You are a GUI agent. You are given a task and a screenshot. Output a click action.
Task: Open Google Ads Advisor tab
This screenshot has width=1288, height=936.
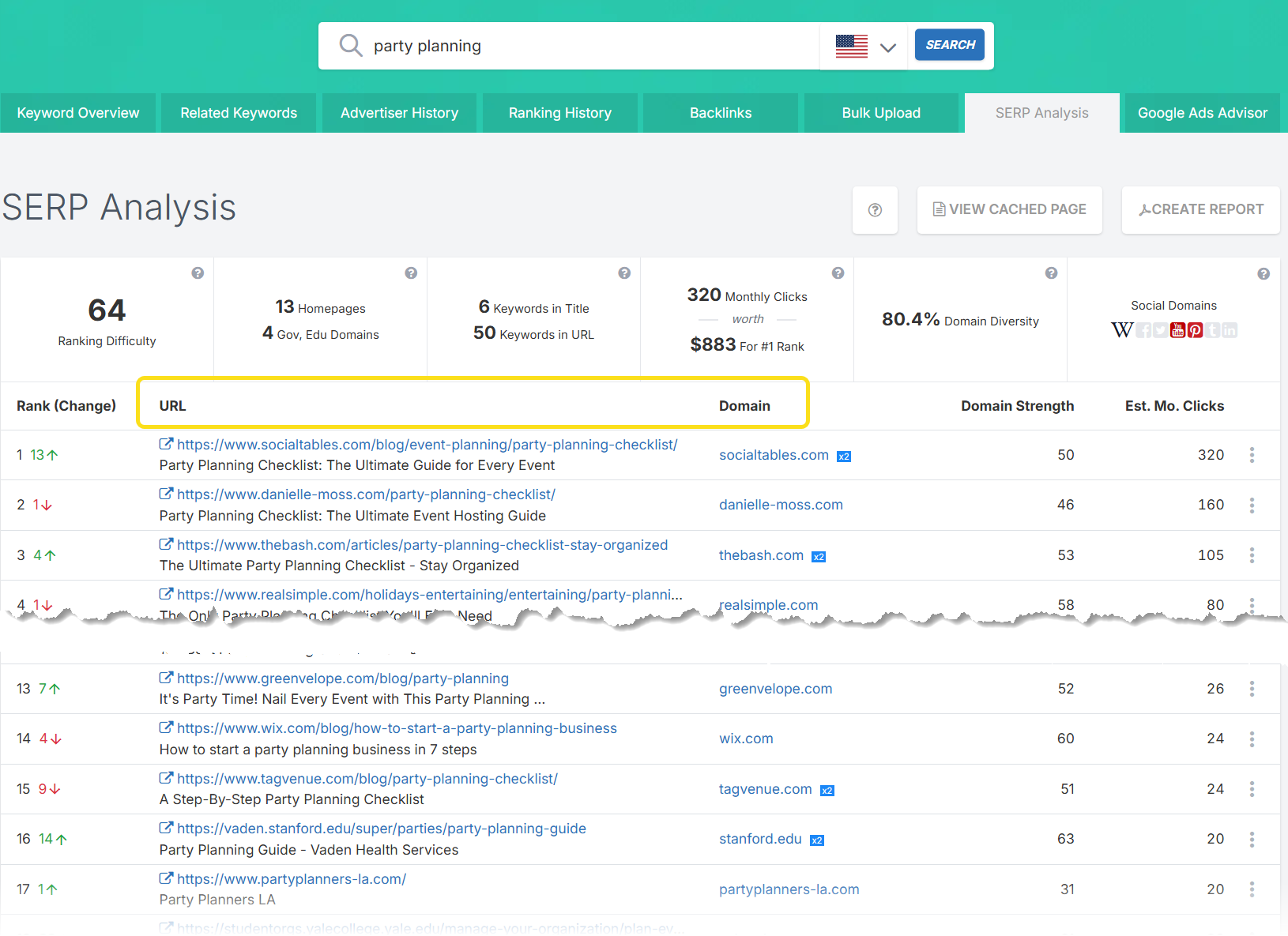tap(1202, 113)
